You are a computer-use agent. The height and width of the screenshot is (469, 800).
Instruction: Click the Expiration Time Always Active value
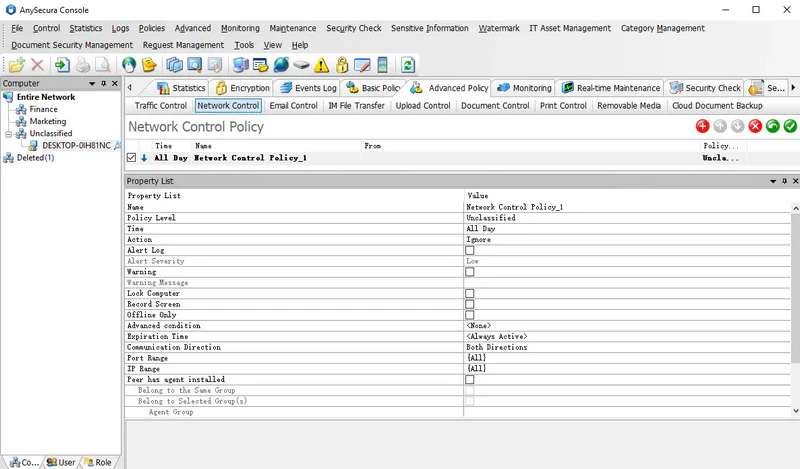pyautogui.click(x=627, y=336)
